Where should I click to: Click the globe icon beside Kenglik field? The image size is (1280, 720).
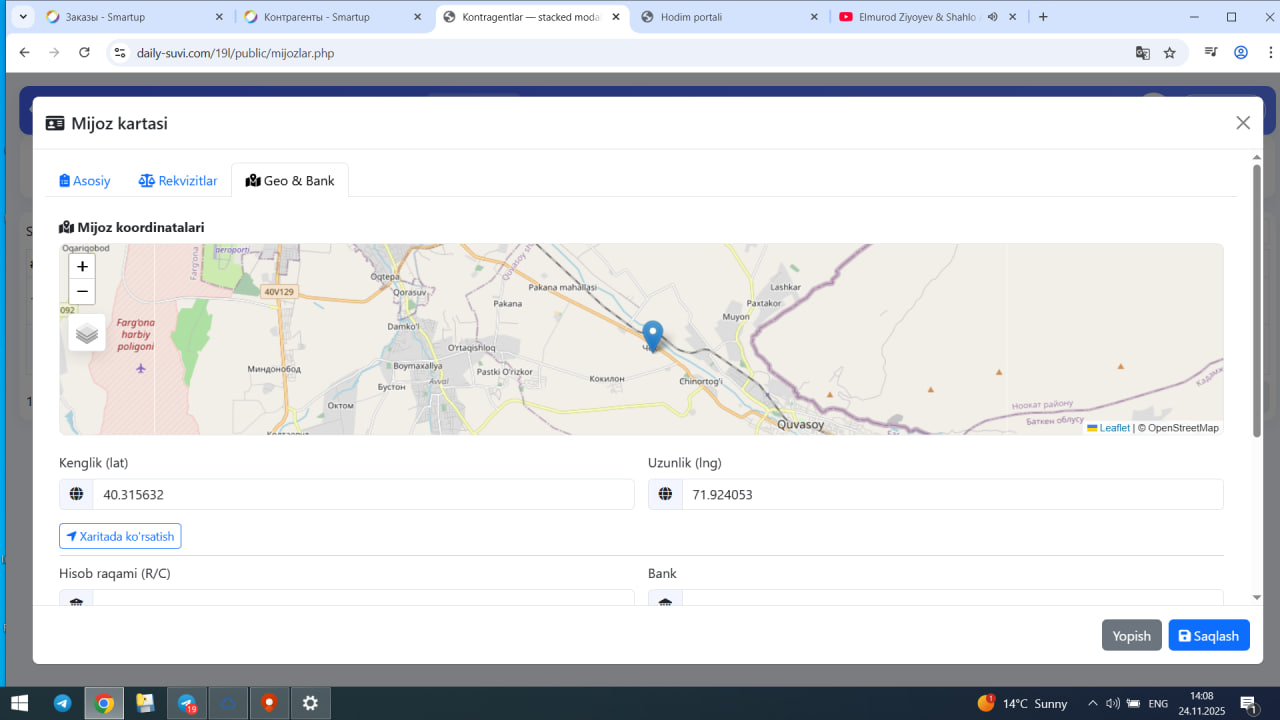[76, 494]
